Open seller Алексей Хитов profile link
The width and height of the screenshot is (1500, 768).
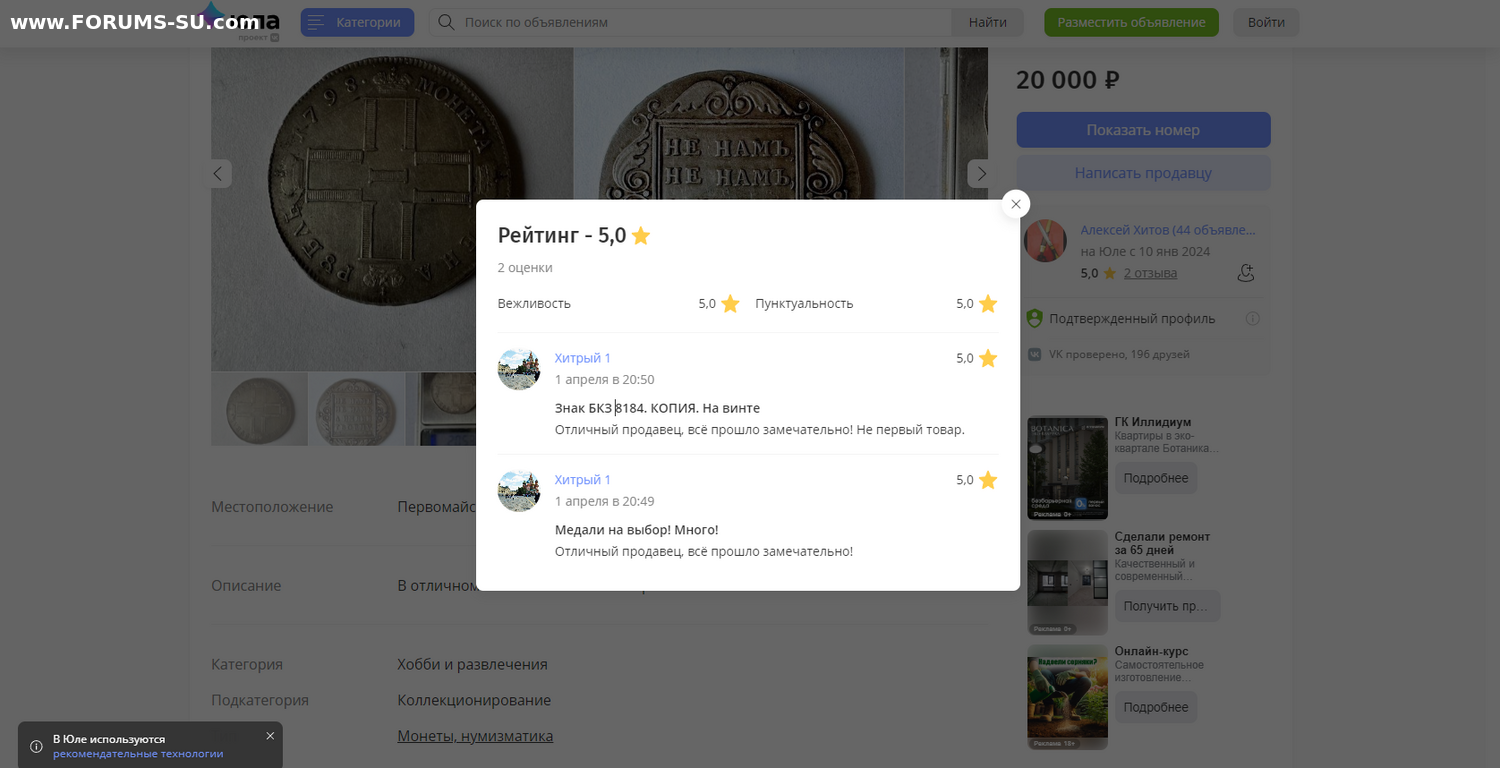point(1167,230)
